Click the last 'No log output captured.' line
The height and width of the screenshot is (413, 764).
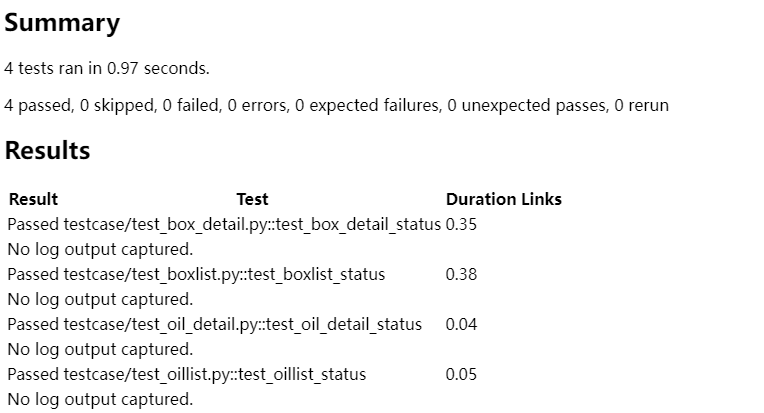click(x=100, y=399)
